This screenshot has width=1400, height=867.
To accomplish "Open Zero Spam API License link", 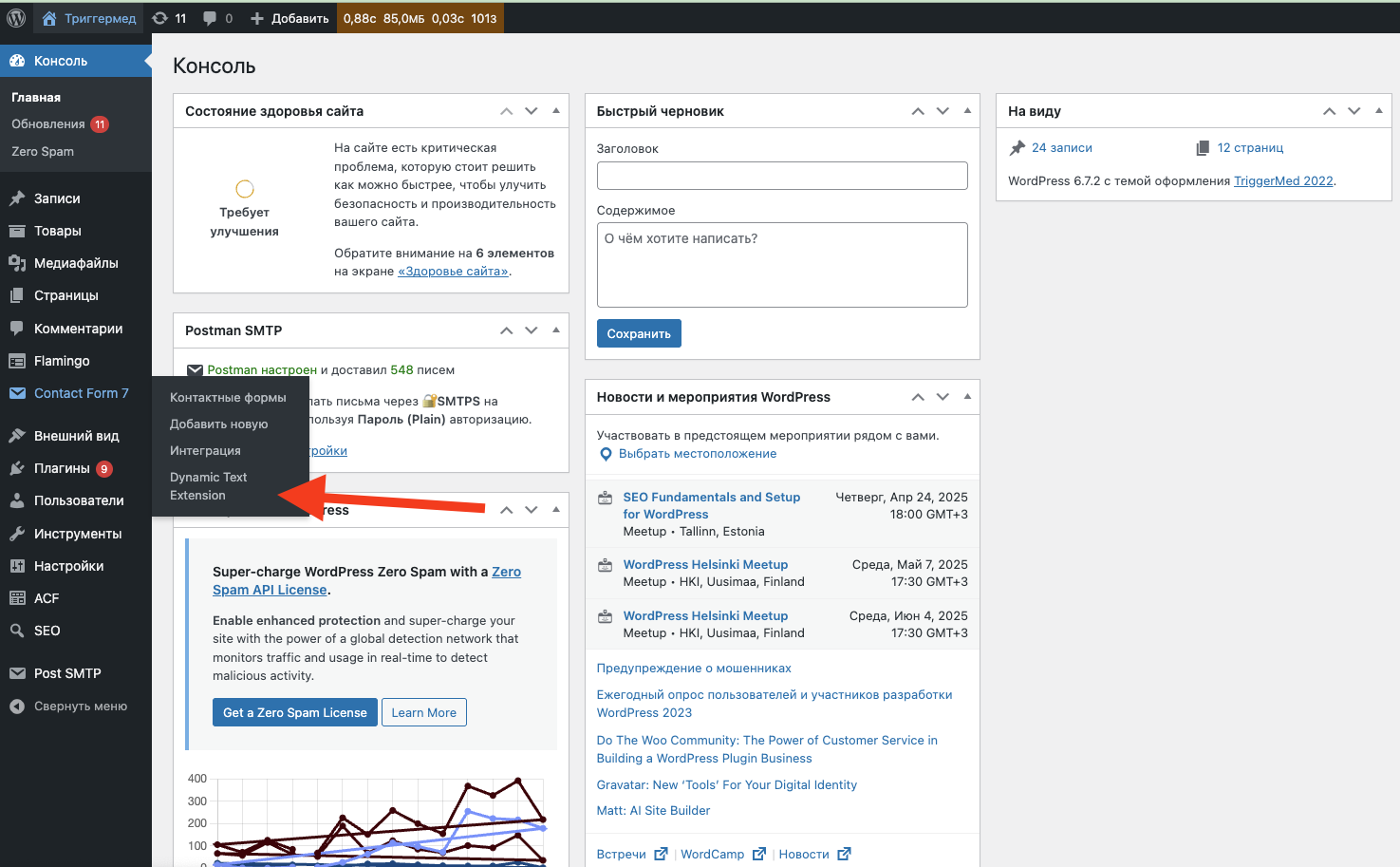I will 366,581.
